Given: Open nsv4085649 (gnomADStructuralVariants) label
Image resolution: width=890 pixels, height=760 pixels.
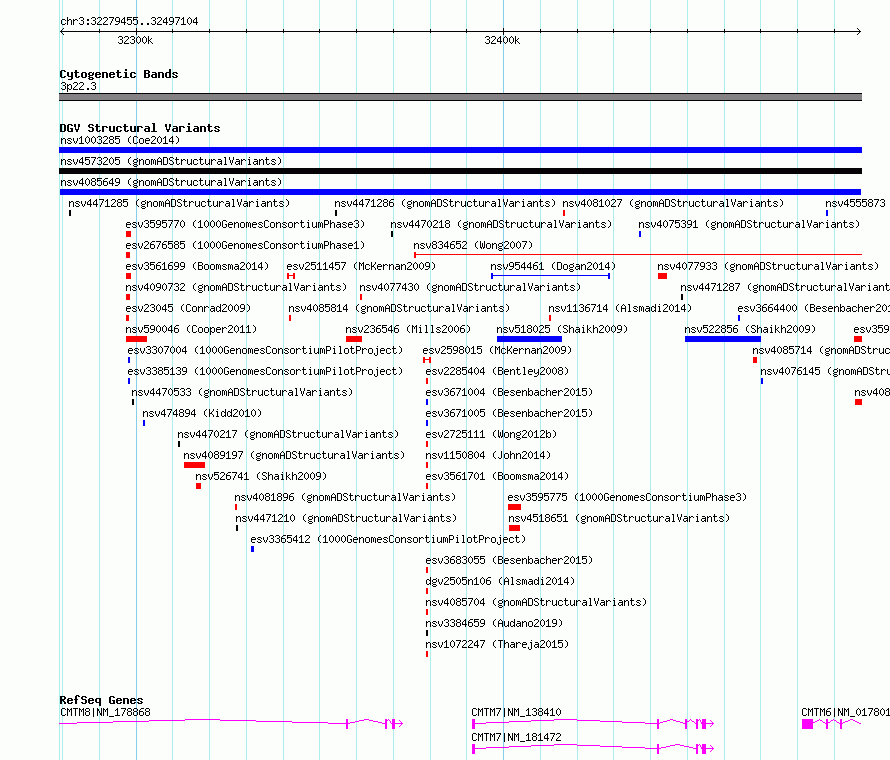Looking at the screenshot, I should pos(171,182).
